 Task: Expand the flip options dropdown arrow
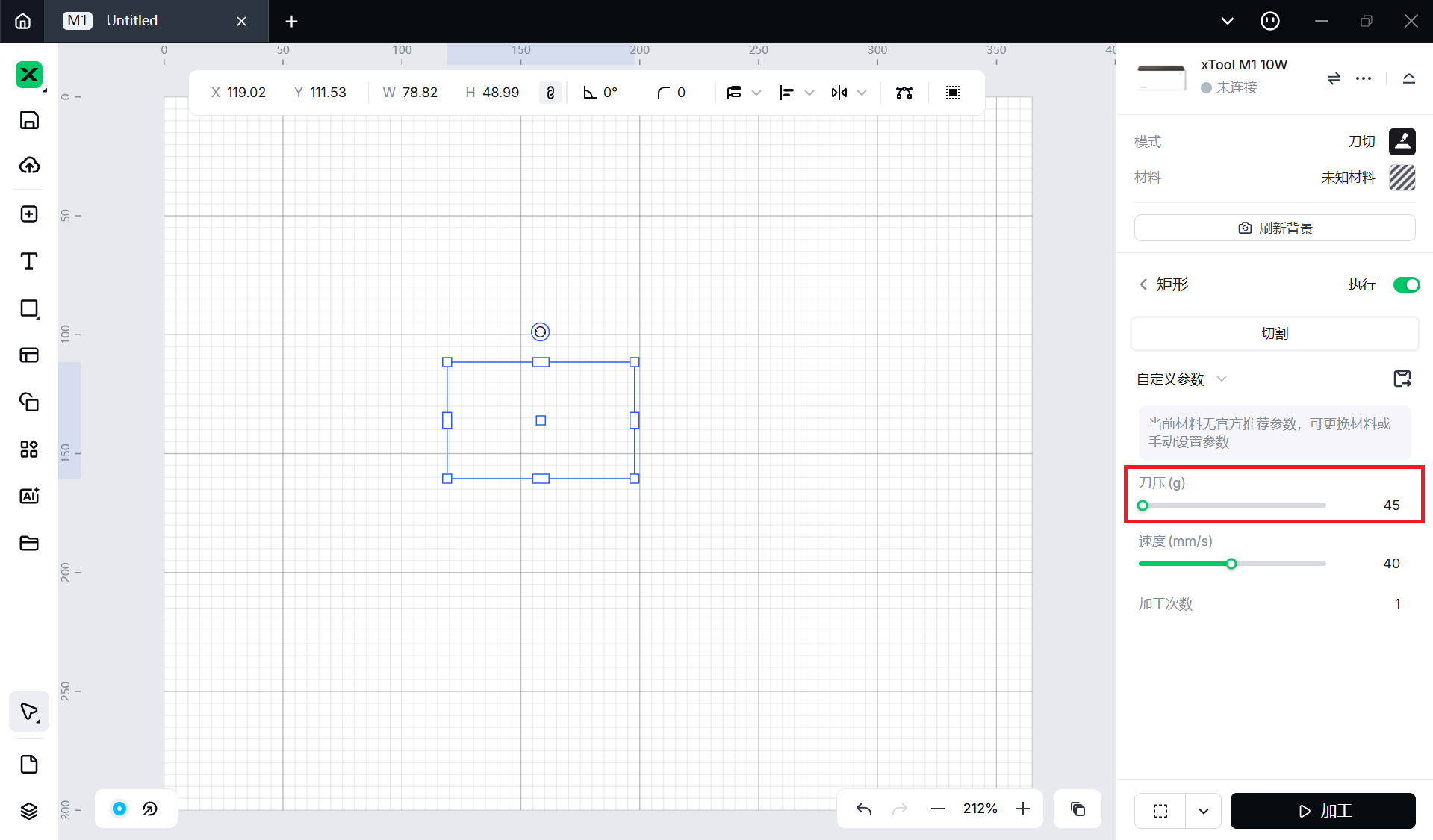click(x=862, y=93)
